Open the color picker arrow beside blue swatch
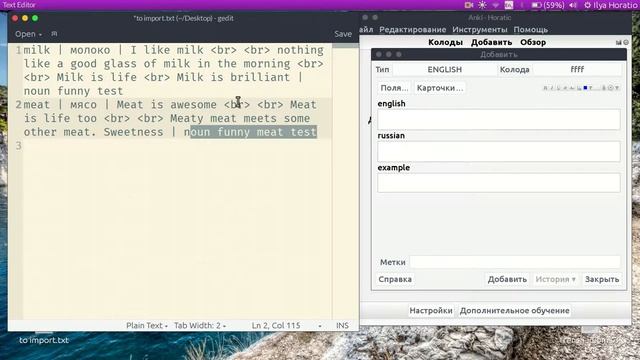Screen dimensions: 640x360 tap(591, 88)
